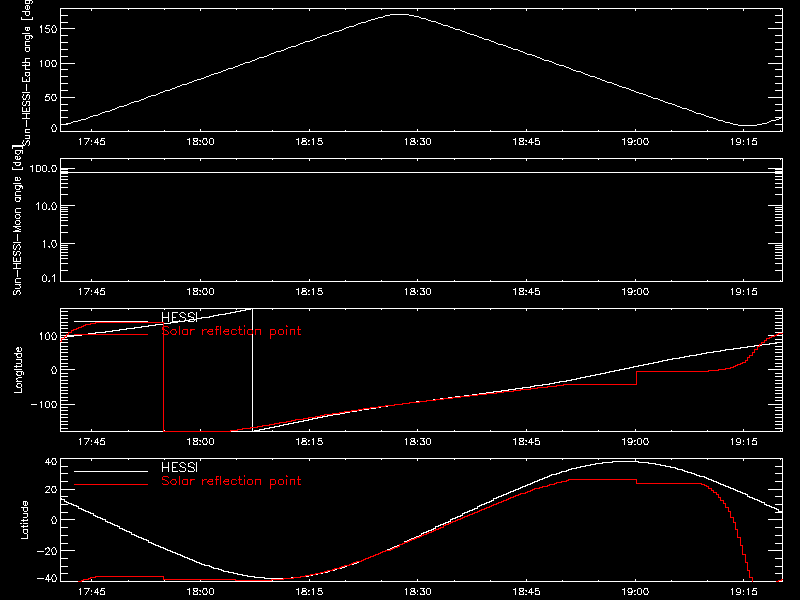Click the -100 tick of Longitude plot
The image size is (800, 600).
(x=44, y=404)
